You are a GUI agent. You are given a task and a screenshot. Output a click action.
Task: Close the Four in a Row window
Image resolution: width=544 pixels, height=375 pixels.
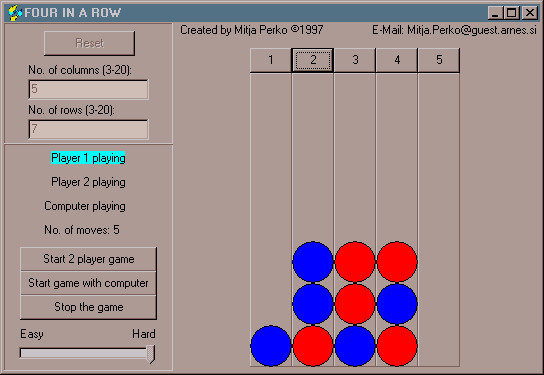point(530,13)
